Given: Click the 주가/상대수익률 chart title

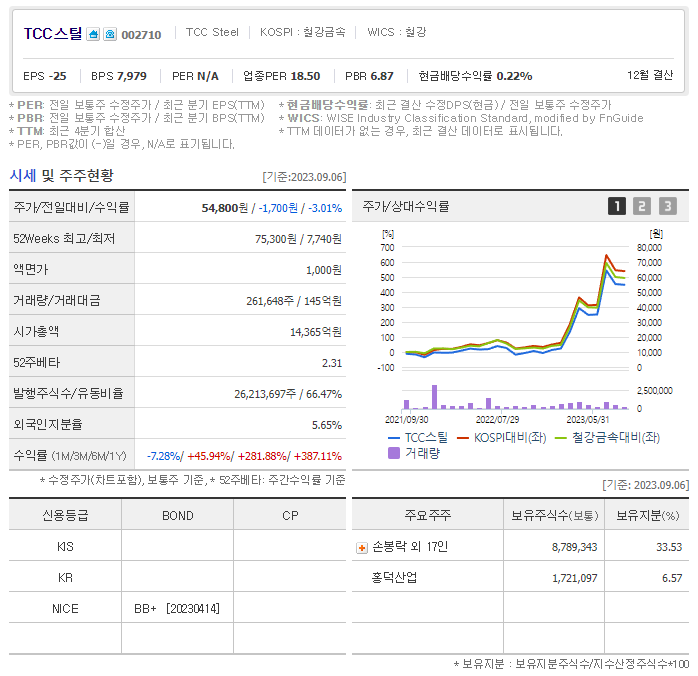Looking at the screenshot, I should point(406,206).
